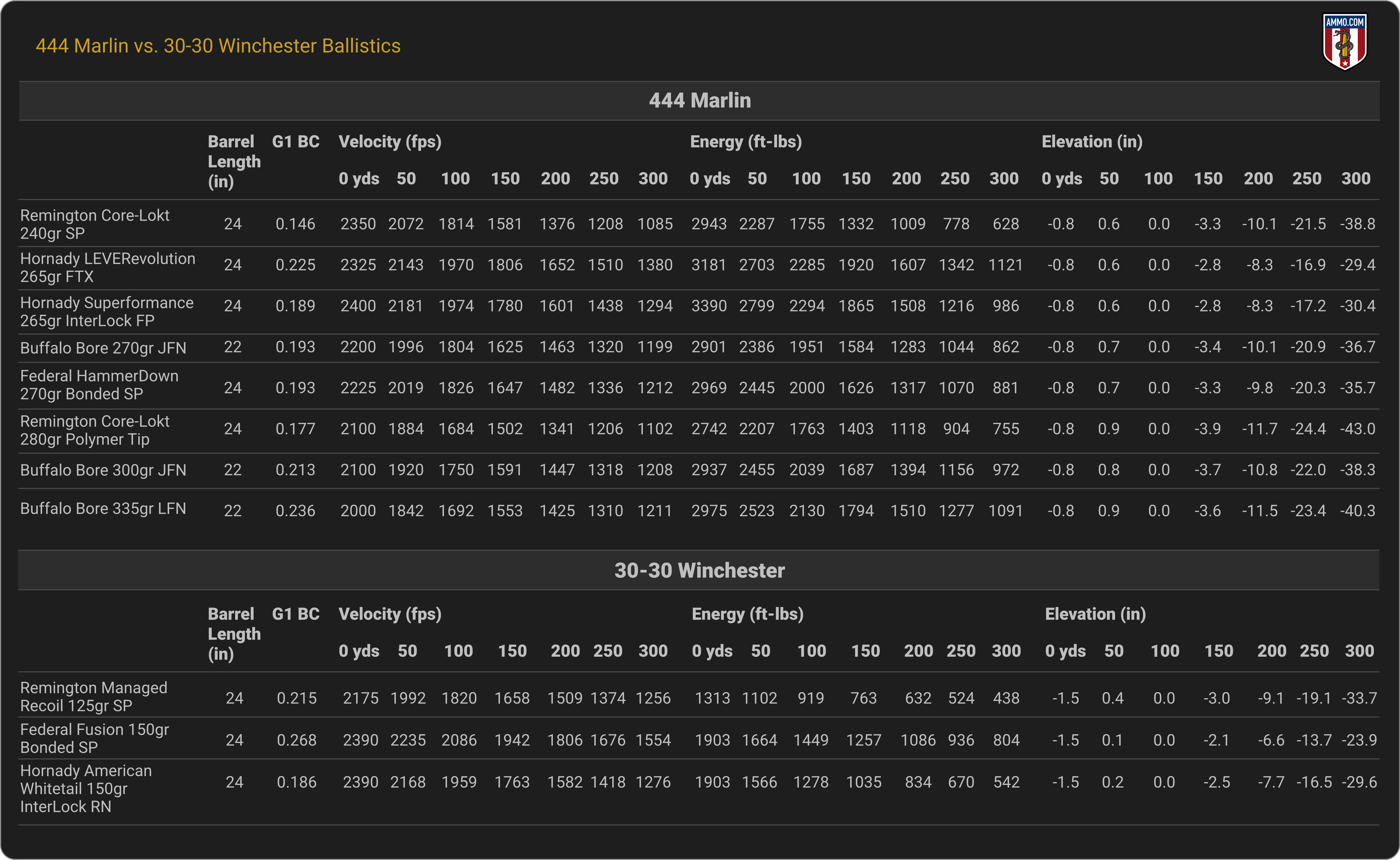Select G1 BC value 0.236
The height and width of the screenshot is (860, 1400).
click(x=295, y=511)
